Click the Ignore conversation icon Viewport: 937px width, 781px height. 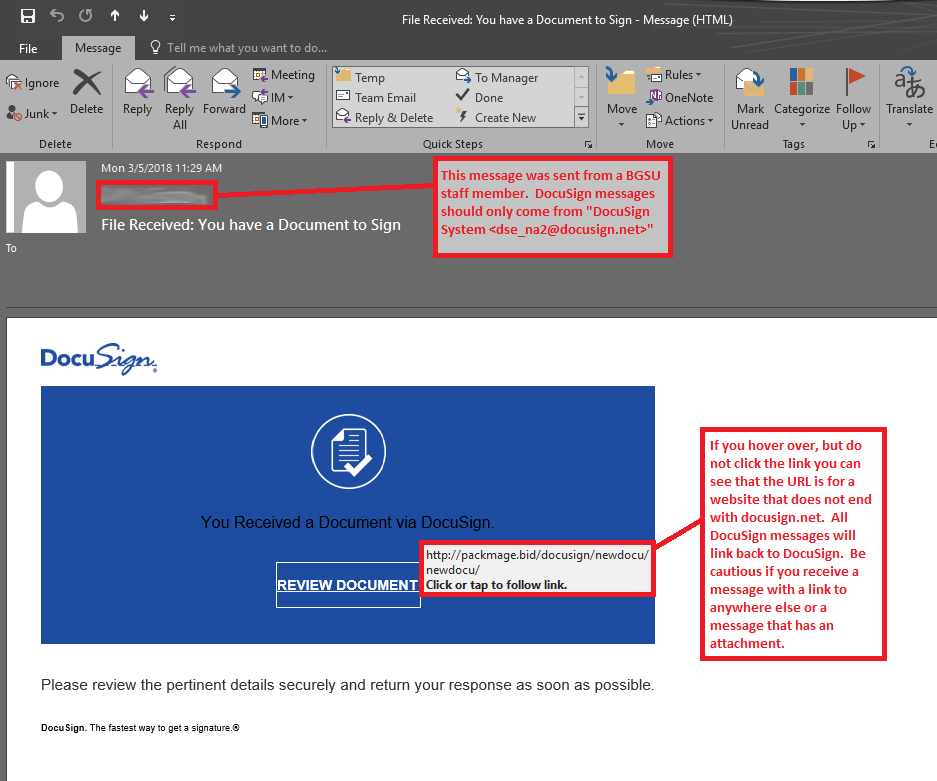point(33,83)
